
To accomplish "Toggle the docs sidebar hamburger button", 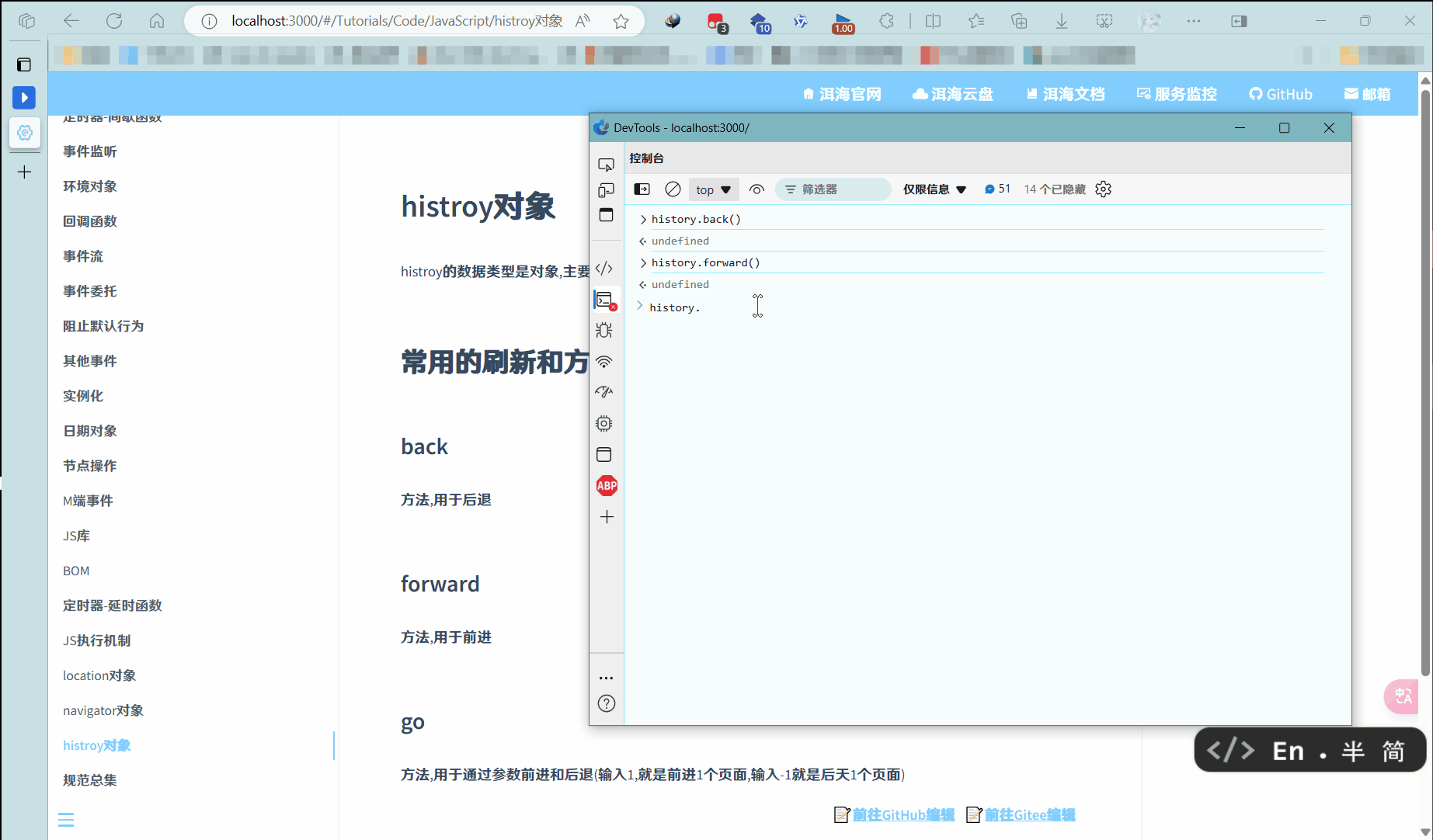I will tap(66, 820).
